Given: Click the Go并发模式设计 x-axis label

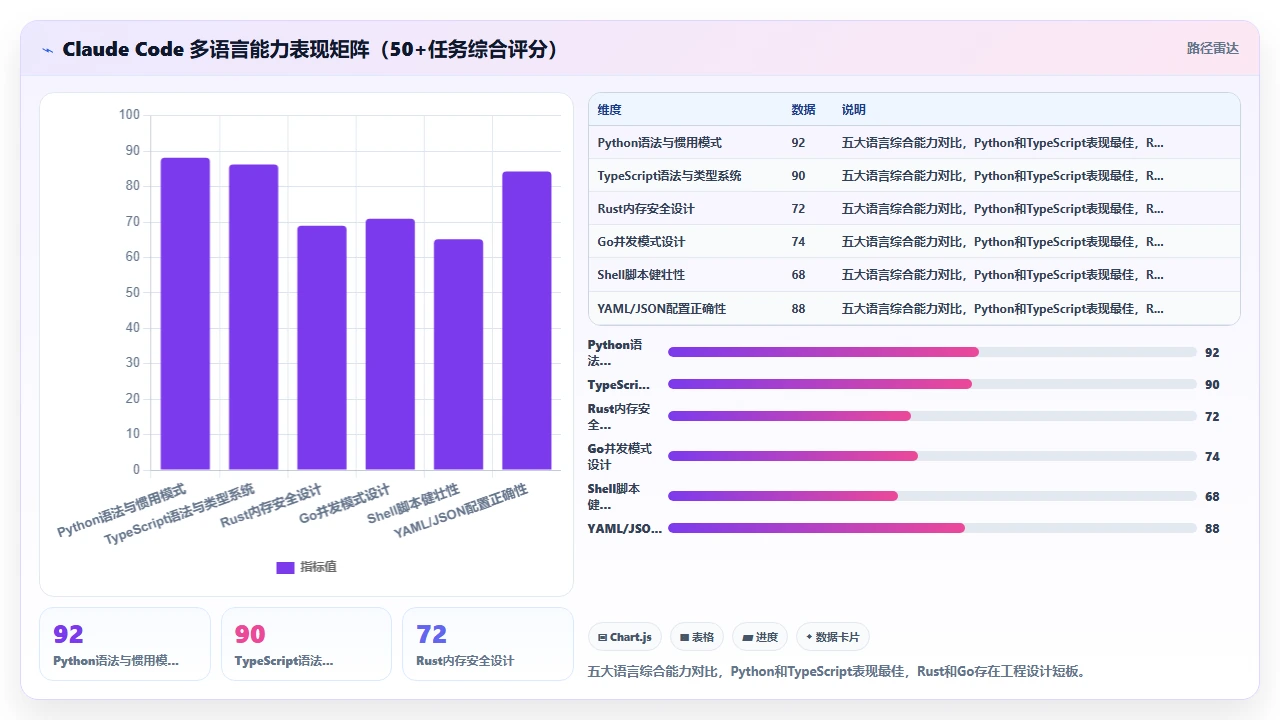Looking at the screenshot, I should pos(345,505).
